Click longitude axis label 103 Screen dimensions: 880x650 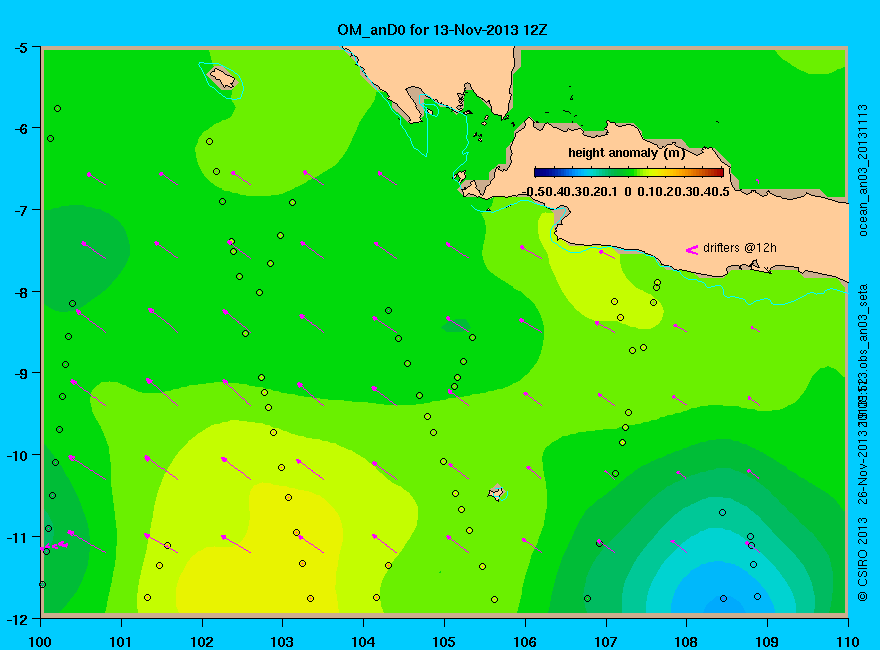click(282, 642)
